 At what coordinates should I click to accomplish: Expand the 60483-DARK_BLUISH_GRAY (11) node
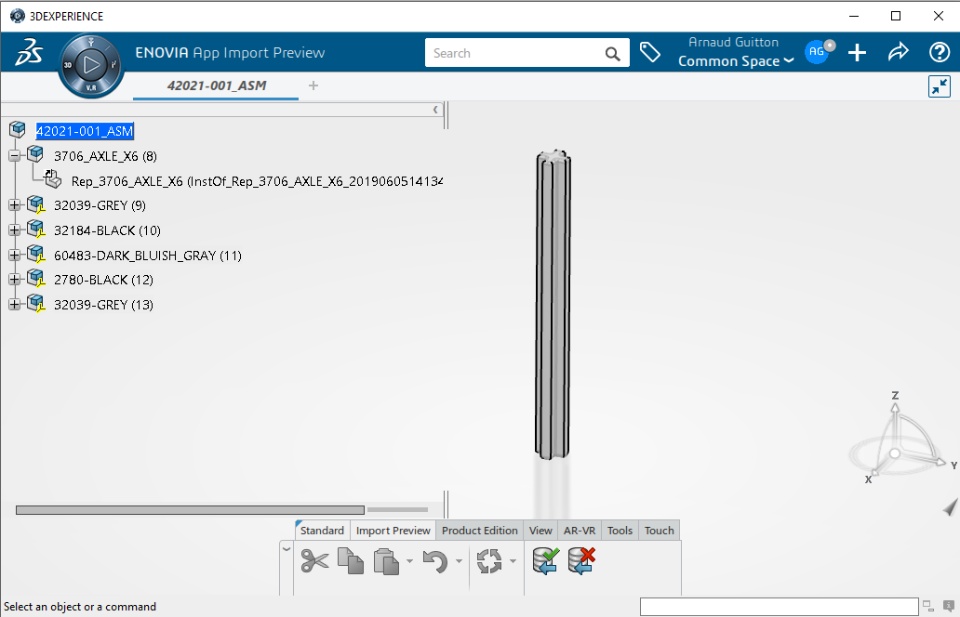(x=15, y=255)
